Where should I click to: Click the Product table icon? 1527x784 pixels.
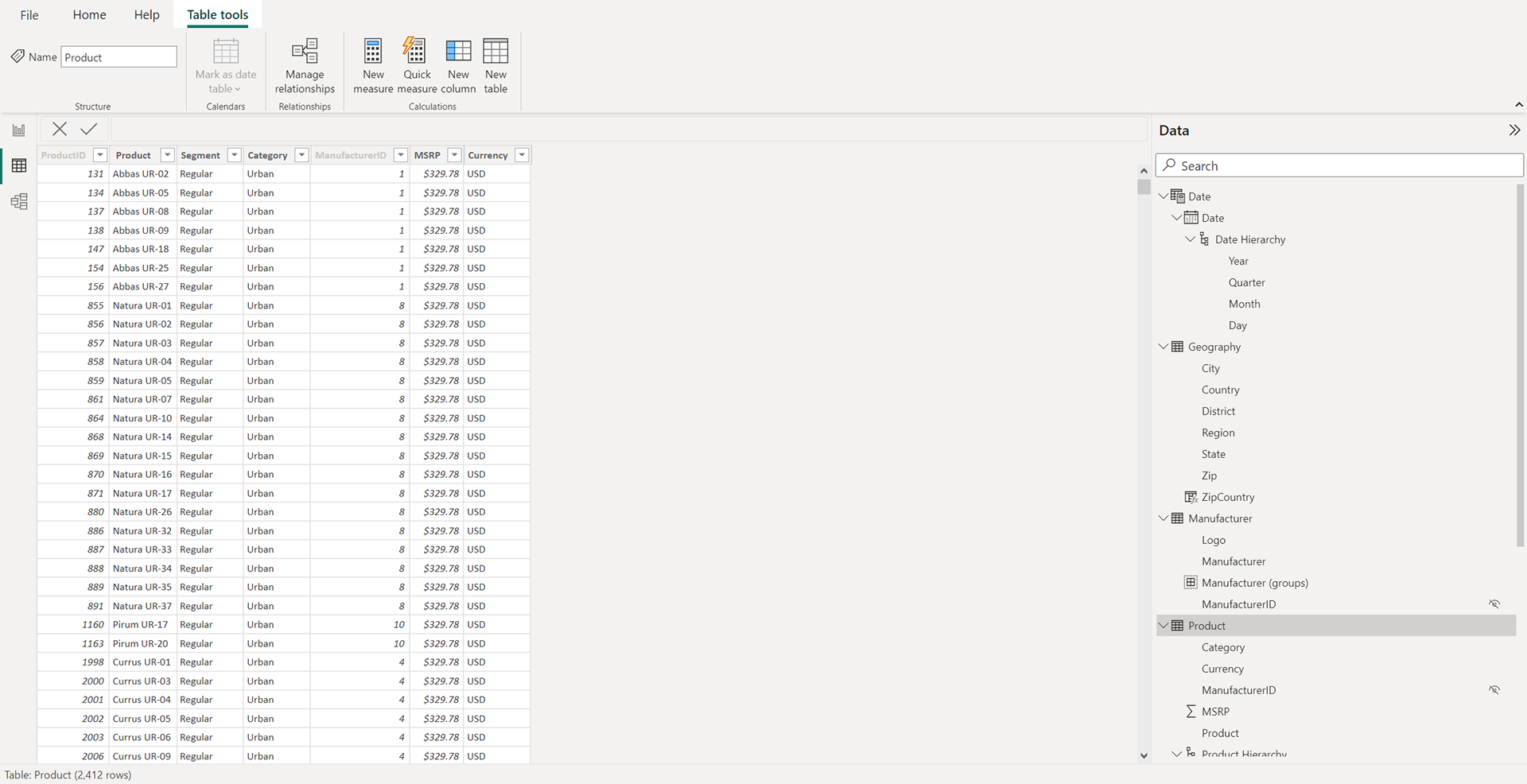[x=1177, y=626]
